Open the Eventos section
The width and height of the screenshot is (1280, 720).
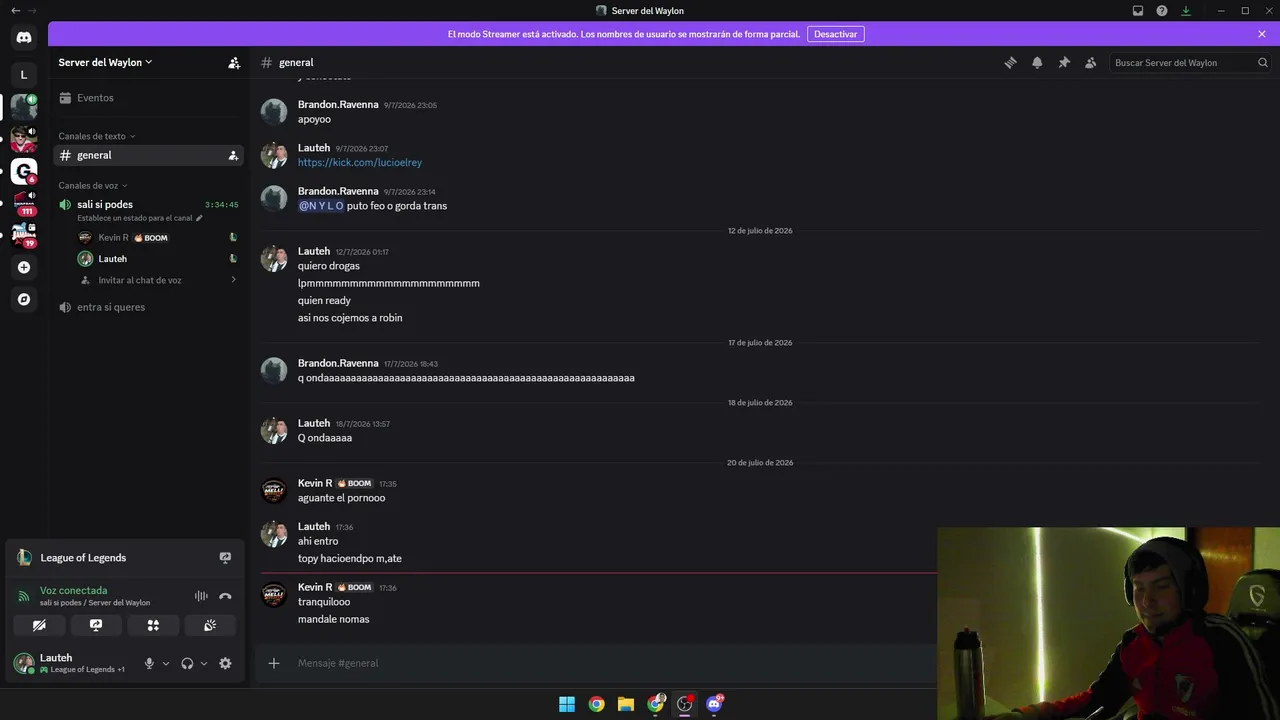pos(148,98)
